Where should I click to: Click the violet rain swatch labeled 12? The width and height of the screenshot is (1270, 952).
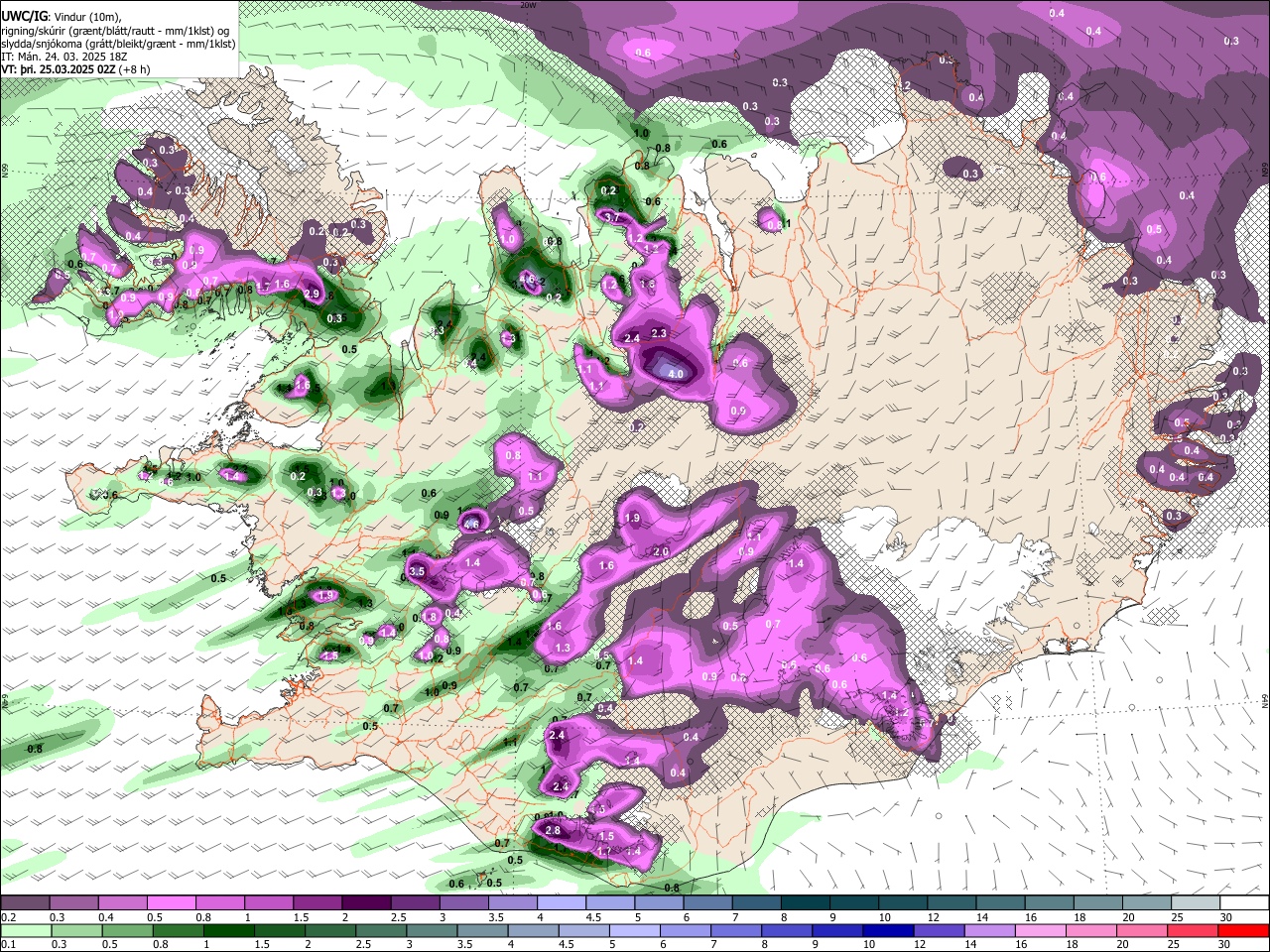940,931
